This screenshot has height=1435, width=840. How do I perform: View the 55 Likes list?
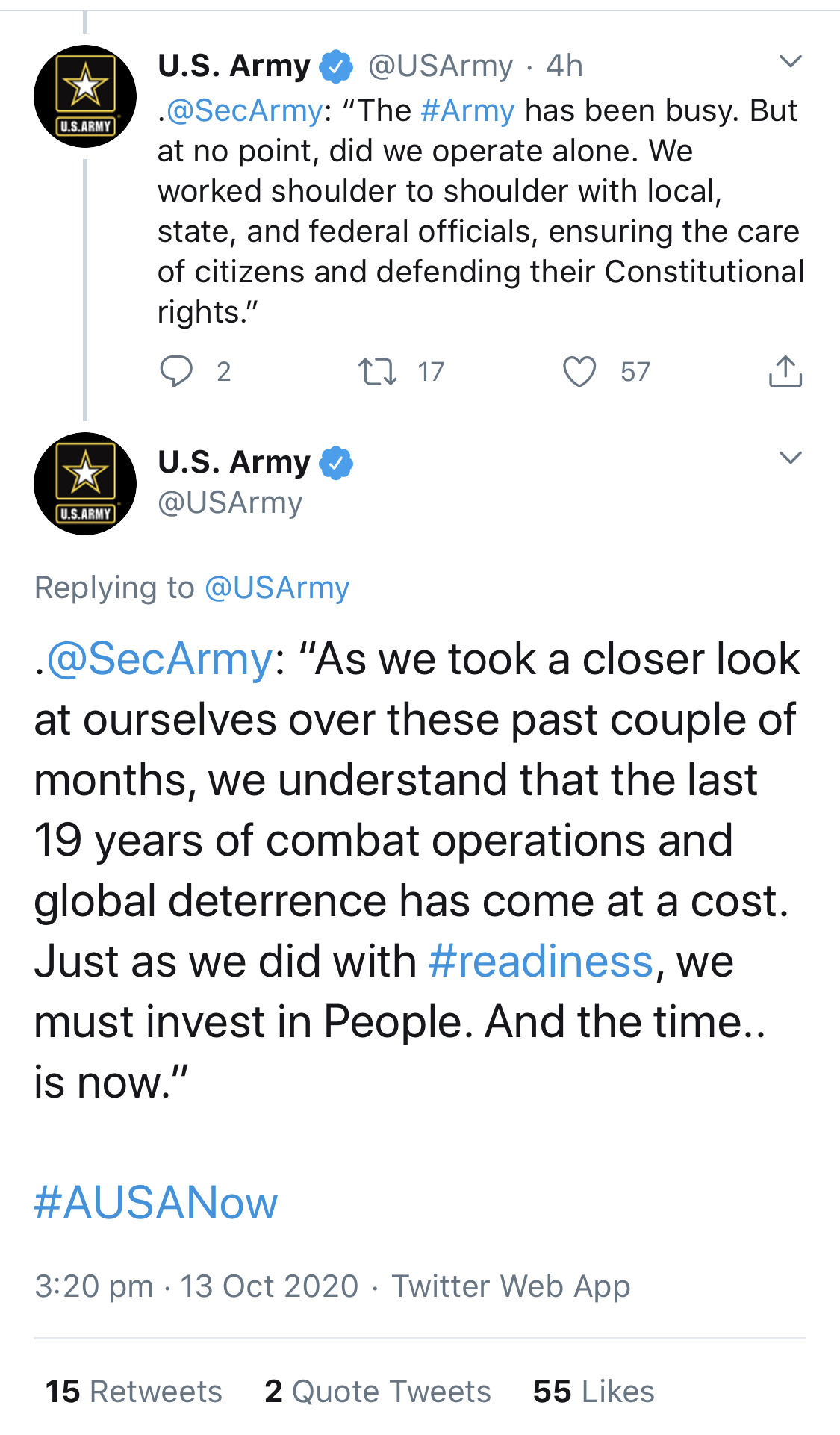click(x=594, y=1392)
